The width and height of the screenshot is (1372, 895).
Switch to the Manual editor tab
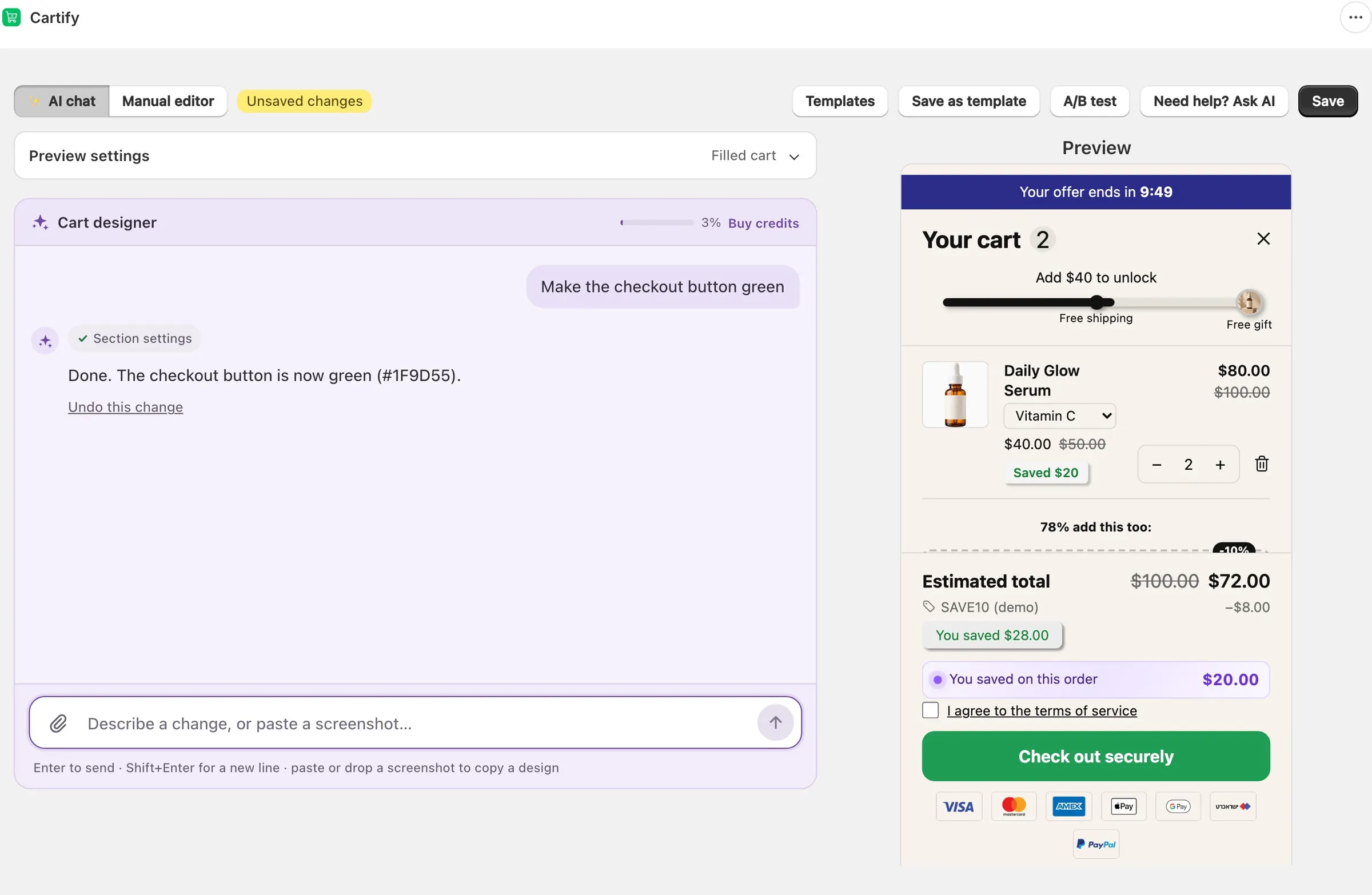167,101
